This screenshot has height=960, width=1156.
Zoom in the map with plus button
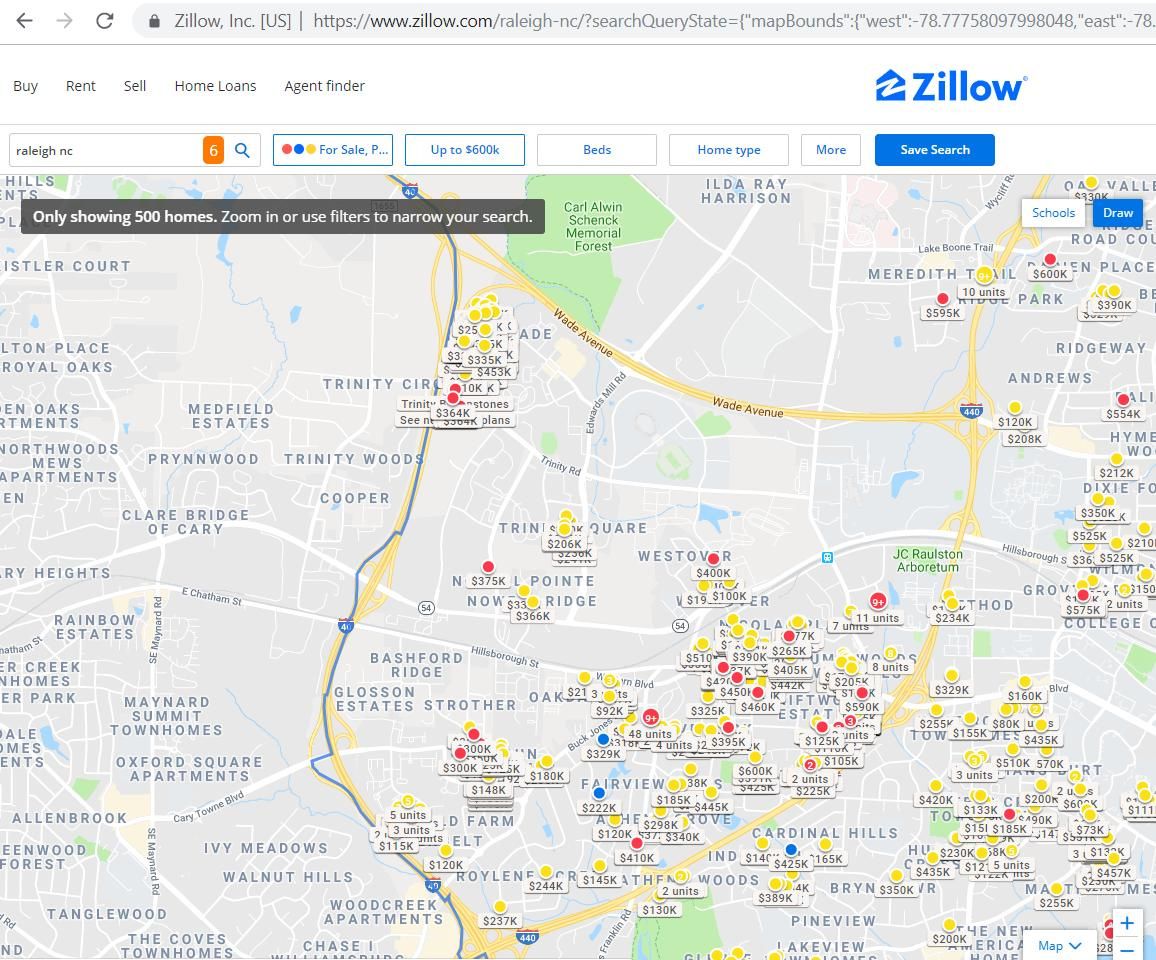point(1127,923)
